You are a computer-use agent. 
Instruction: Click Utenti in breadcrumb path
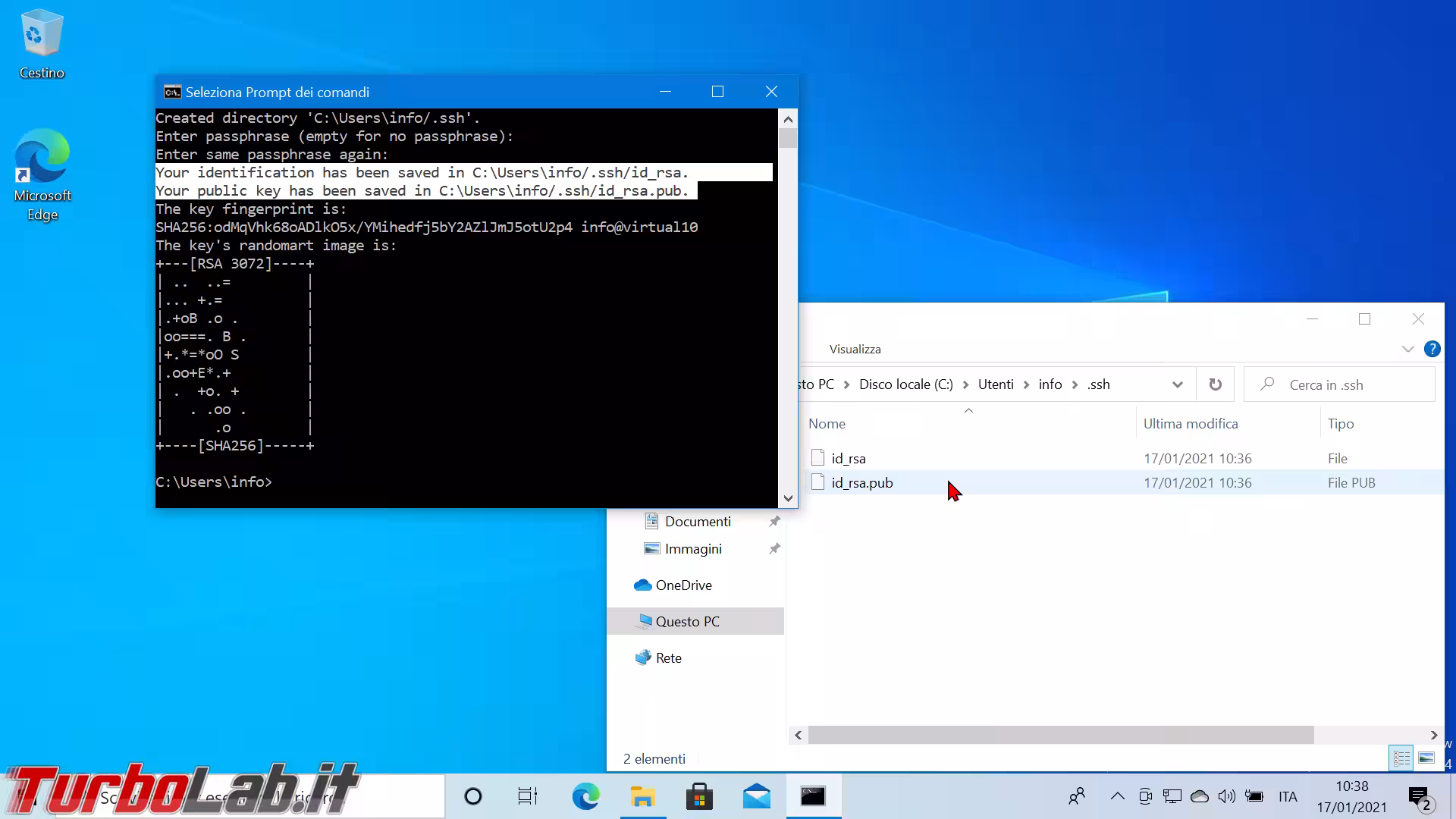click(x=995, y=384)
